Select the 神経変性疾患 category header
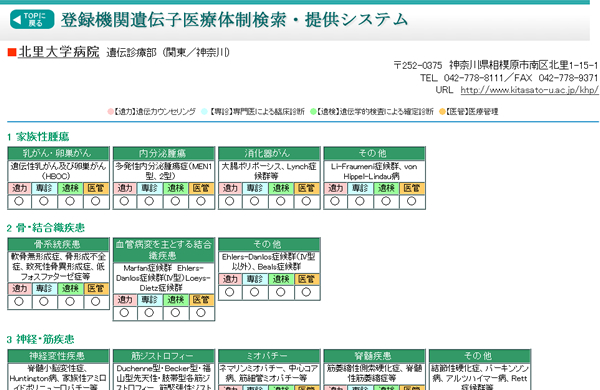 [x=58, y=356]
